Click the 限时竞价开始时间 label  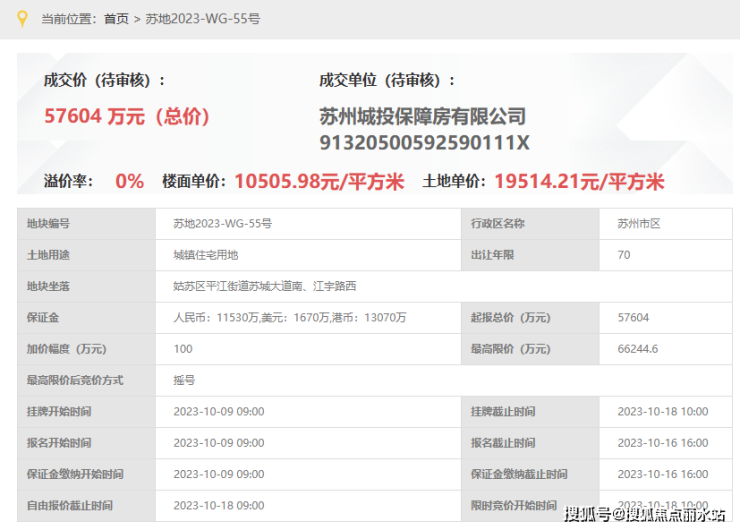pyautogui.click(x=514, y=505)
